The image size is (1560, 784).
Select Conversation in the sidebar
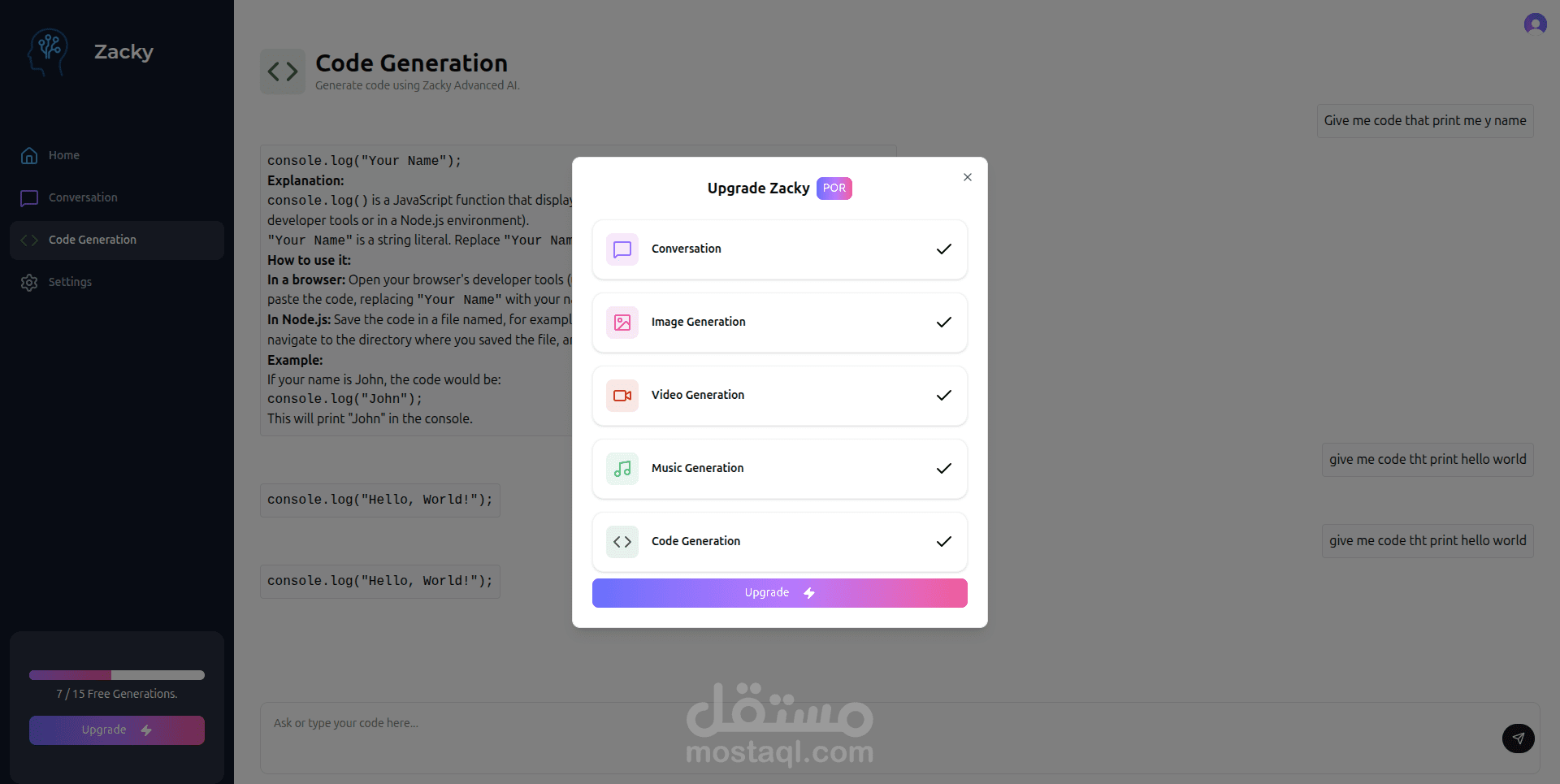click(82, 197)
